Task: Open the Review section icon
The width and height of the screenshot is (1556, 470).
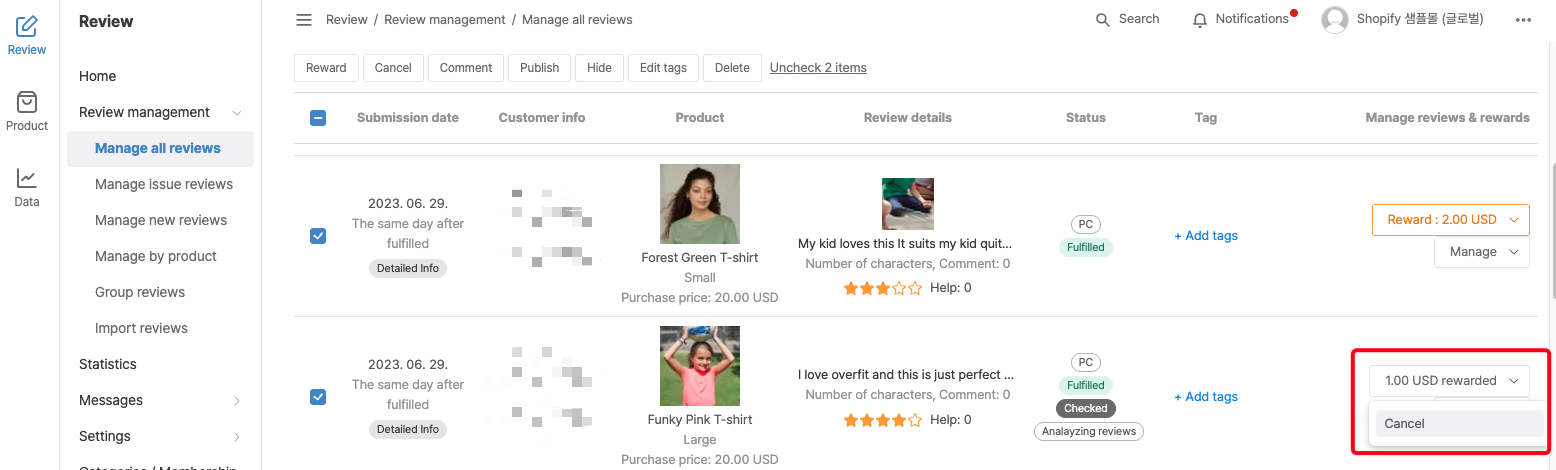Action: pos(27,27)
